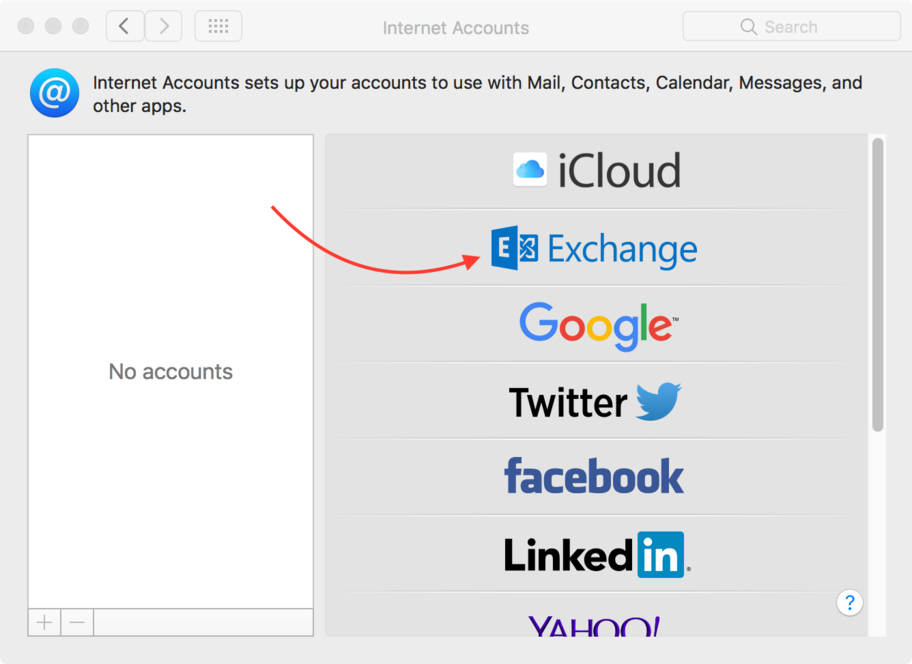Choose the Google account logo
This screenshot has width=912, height=664.
(x=597, y=325)
